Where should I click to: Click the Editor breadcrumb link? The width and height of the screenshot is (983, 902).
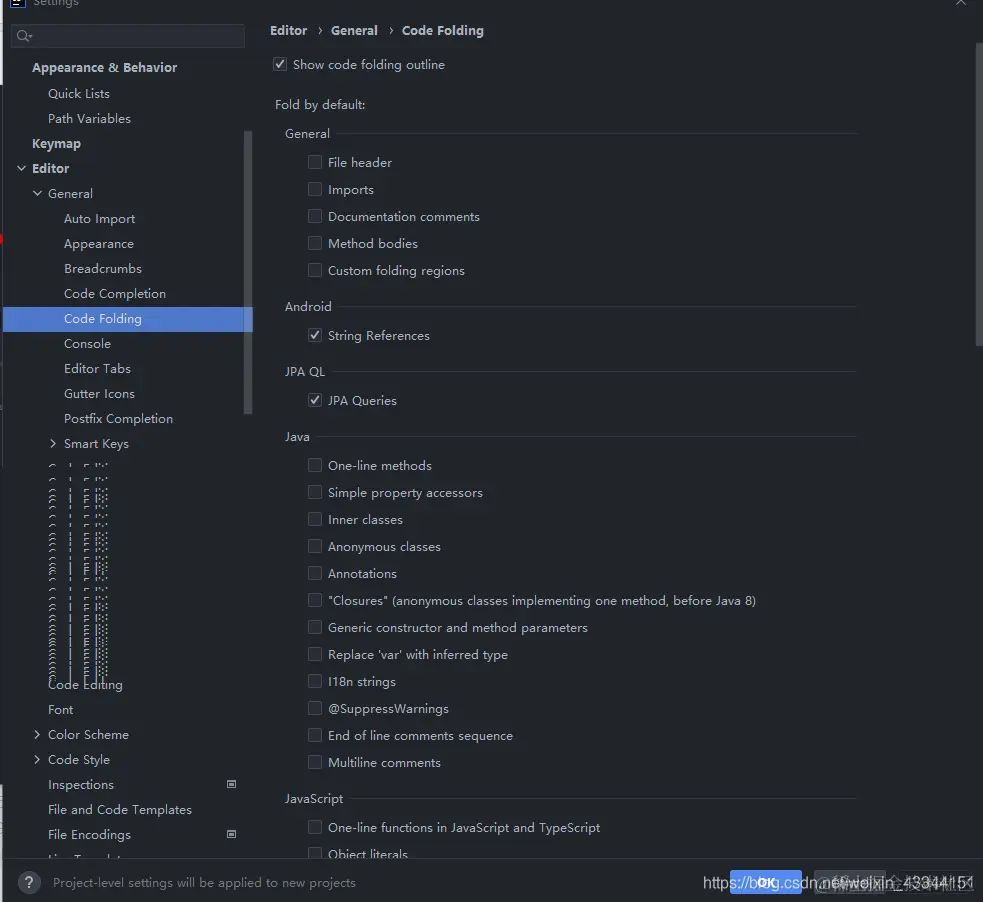tap(288, 30)
